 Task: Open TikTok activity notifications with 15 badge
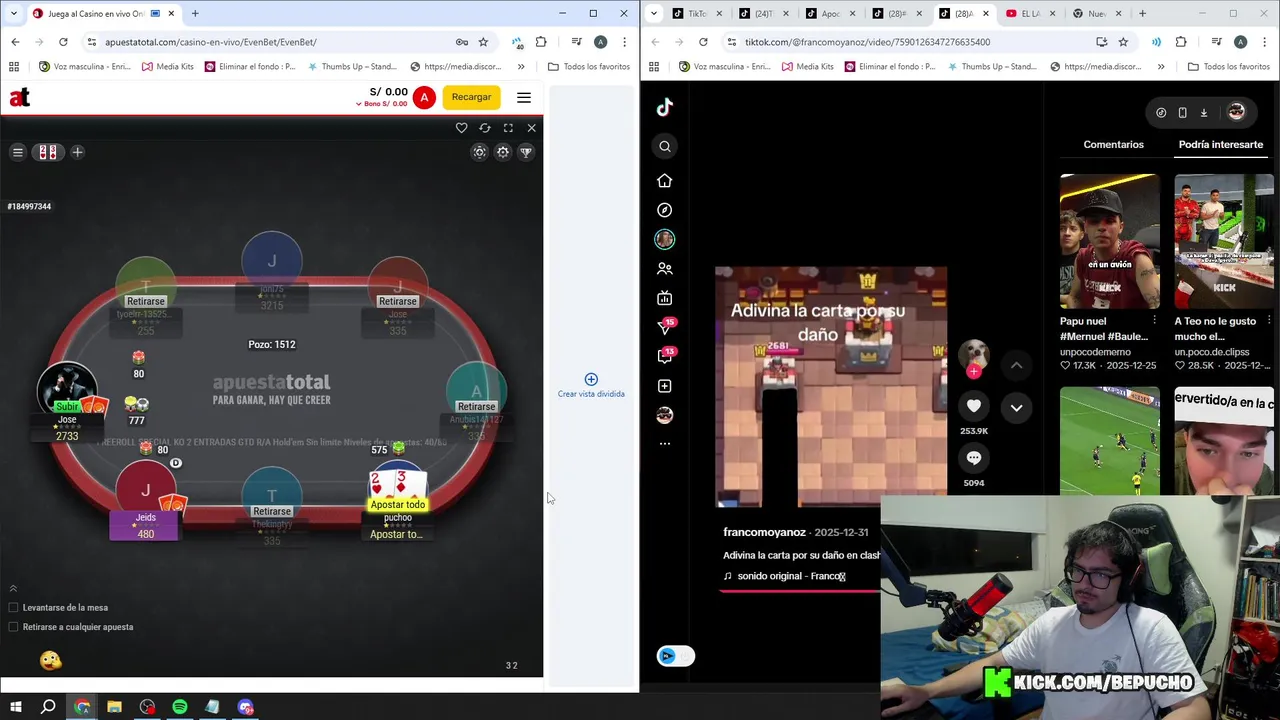pos(666,326)
